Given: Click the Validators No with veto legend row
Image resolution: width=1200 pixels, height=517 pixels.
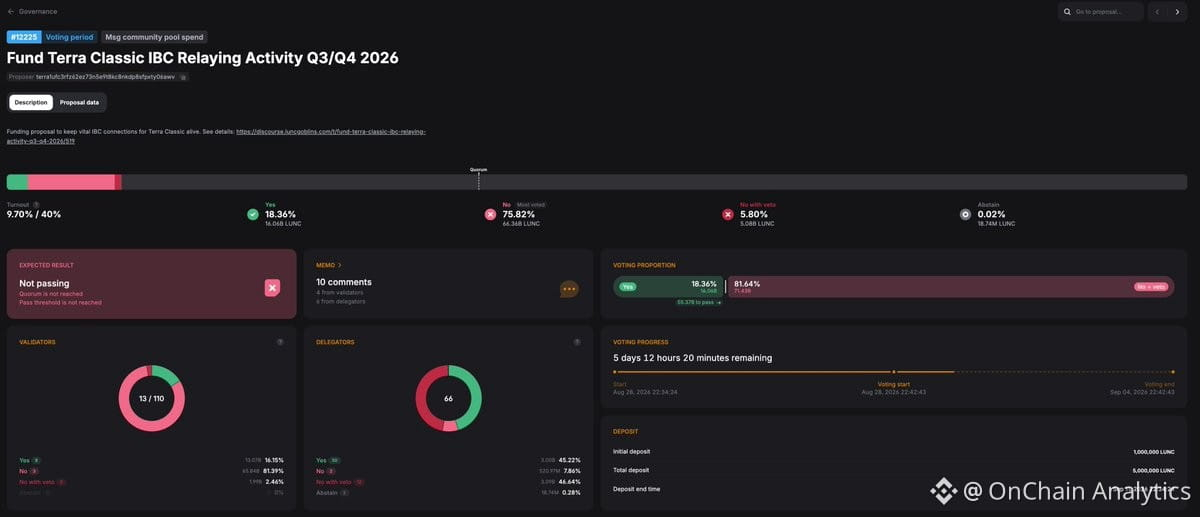Looking at the screenshot, I should [x=150, y=482].
